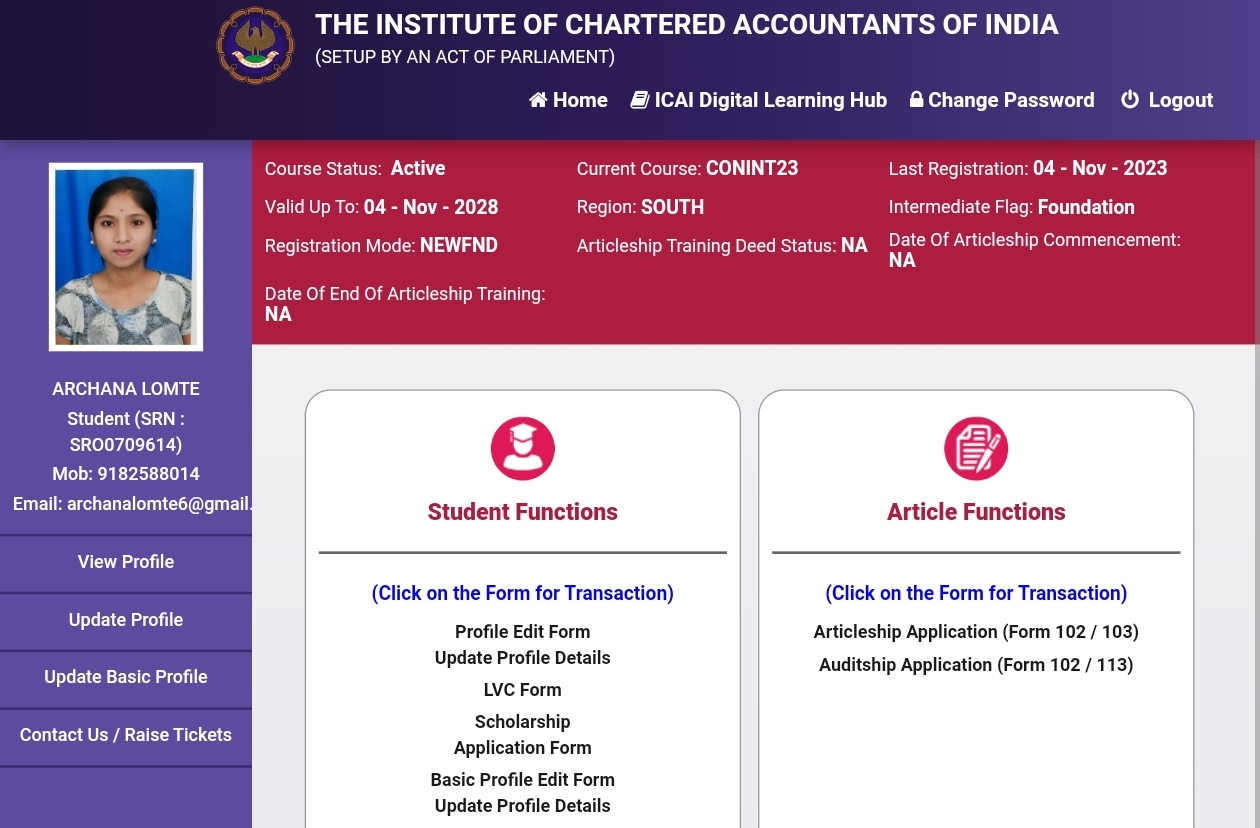Click the Article Functions document icon
Image resolution: width=1260 pixels, height=828 pixels.
976,448
